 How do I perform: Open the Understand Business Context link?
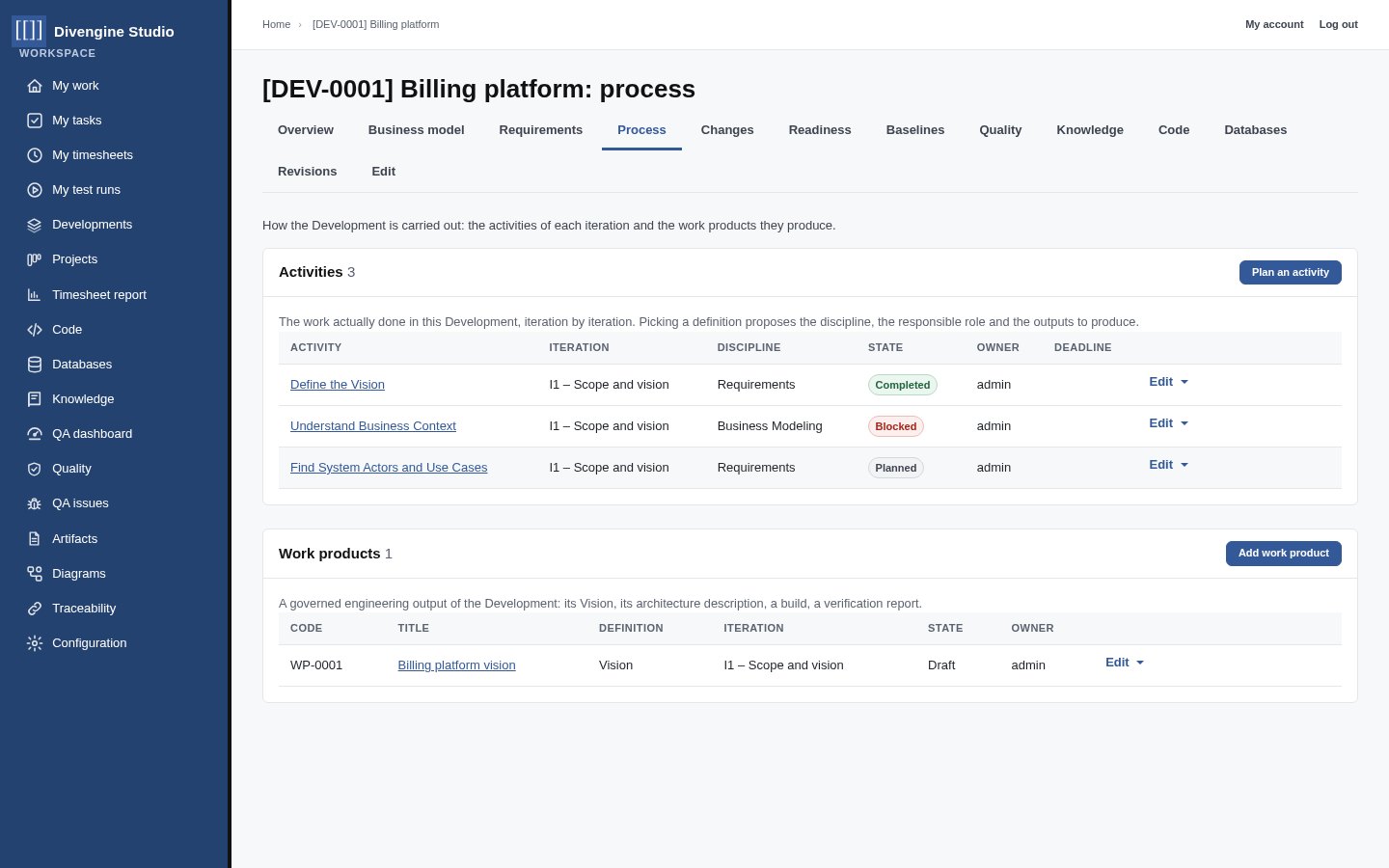coord(373,426)
